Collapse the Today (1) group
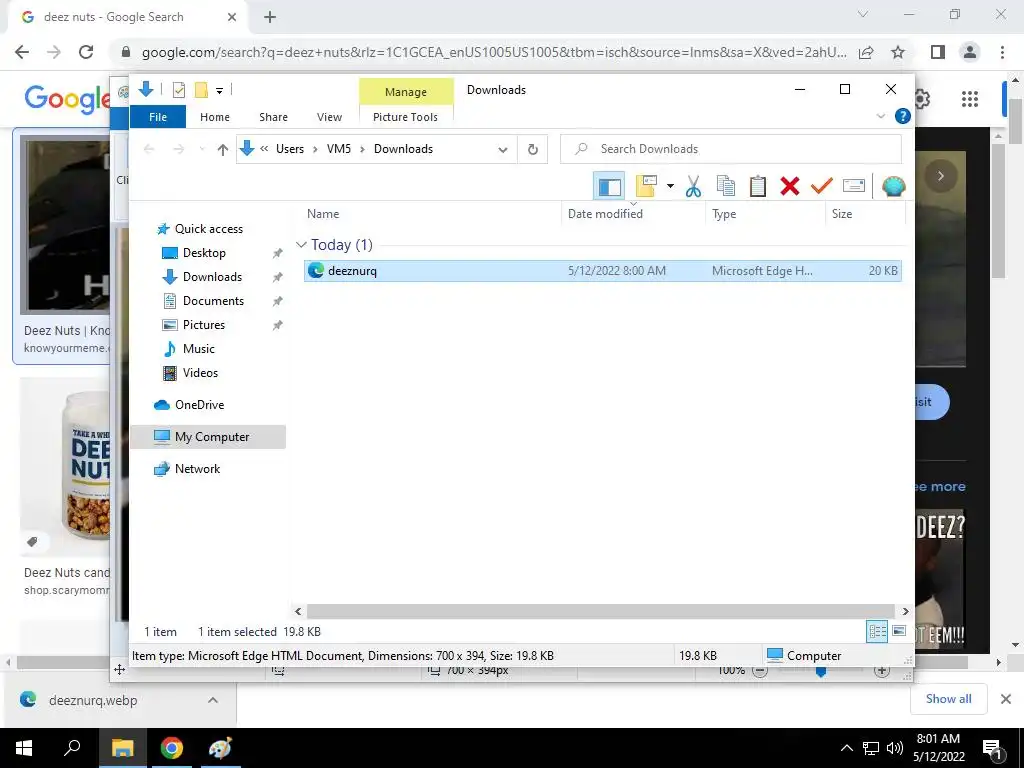This screenshot has width=1024, height=768. pyautogui.click(x=301, y=245)
